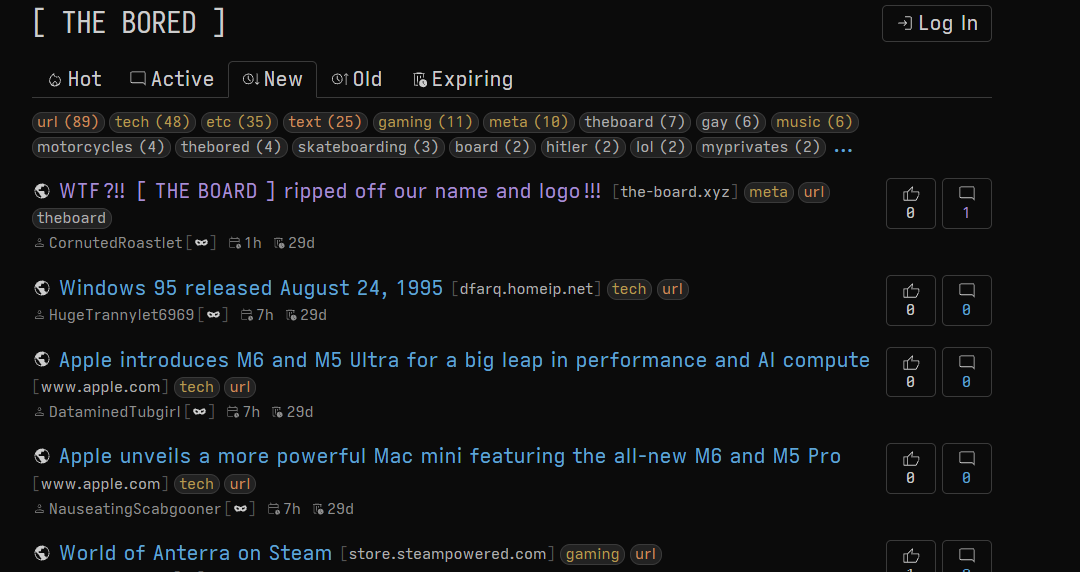Click the globe icon beside Windows 95 post
This screenshot has height=572, width=1080.
pyautogui.click(x=41, y=288)
